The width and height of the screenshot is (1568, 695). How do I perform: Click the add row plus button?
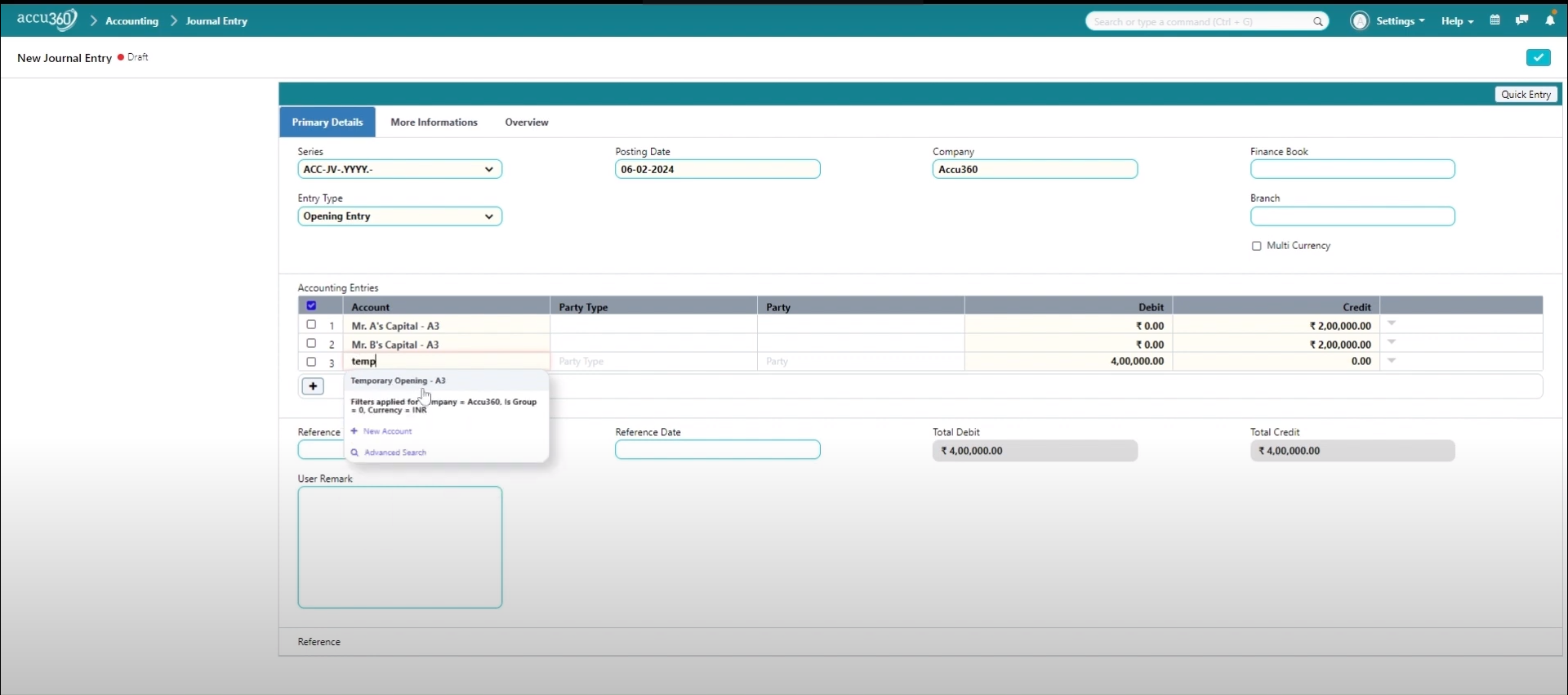pos(313,386)
